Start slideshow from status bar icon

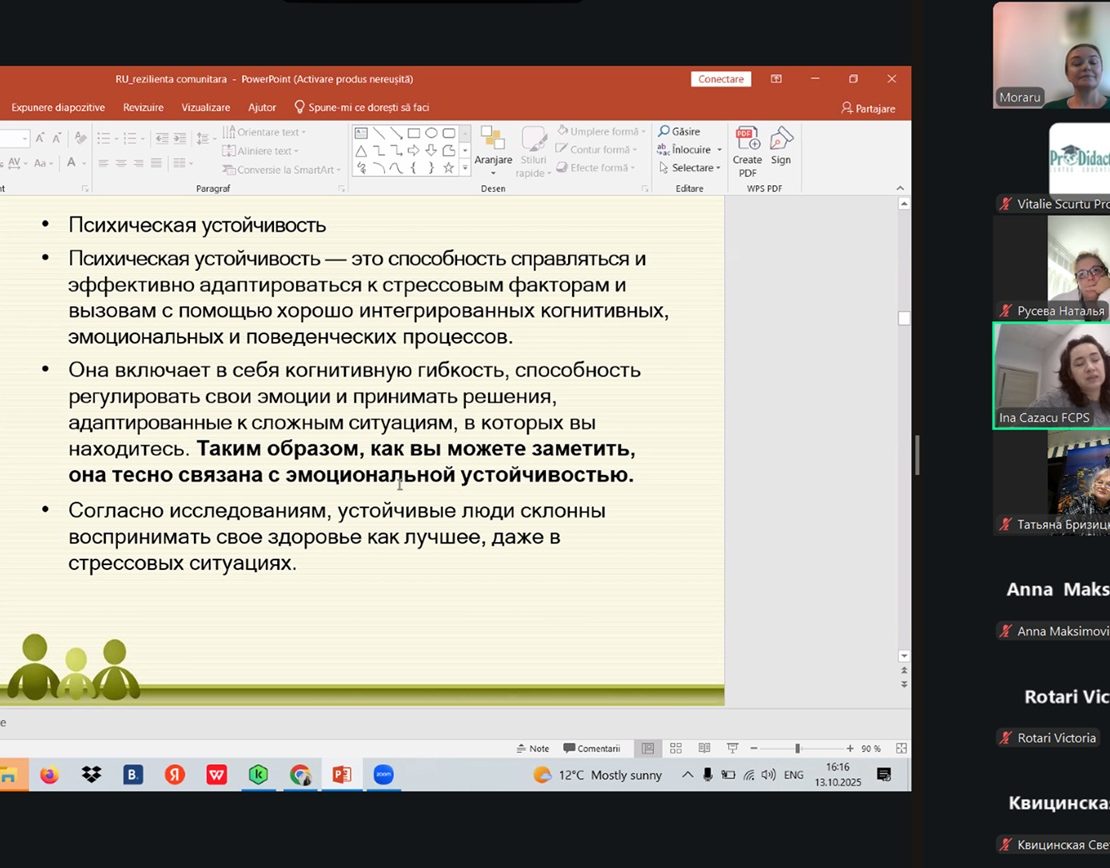(x=732, y=748)
